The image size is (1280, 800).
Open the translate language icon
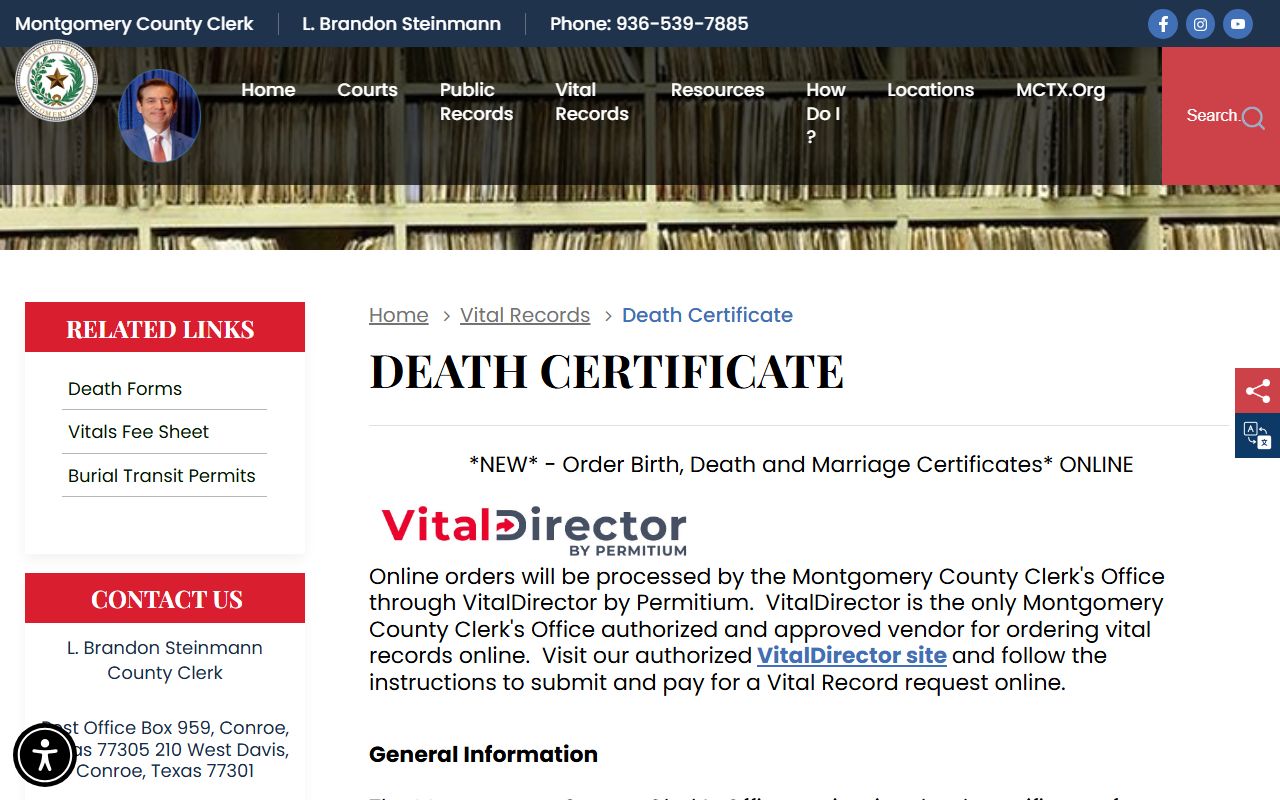tap(1257, 435)
